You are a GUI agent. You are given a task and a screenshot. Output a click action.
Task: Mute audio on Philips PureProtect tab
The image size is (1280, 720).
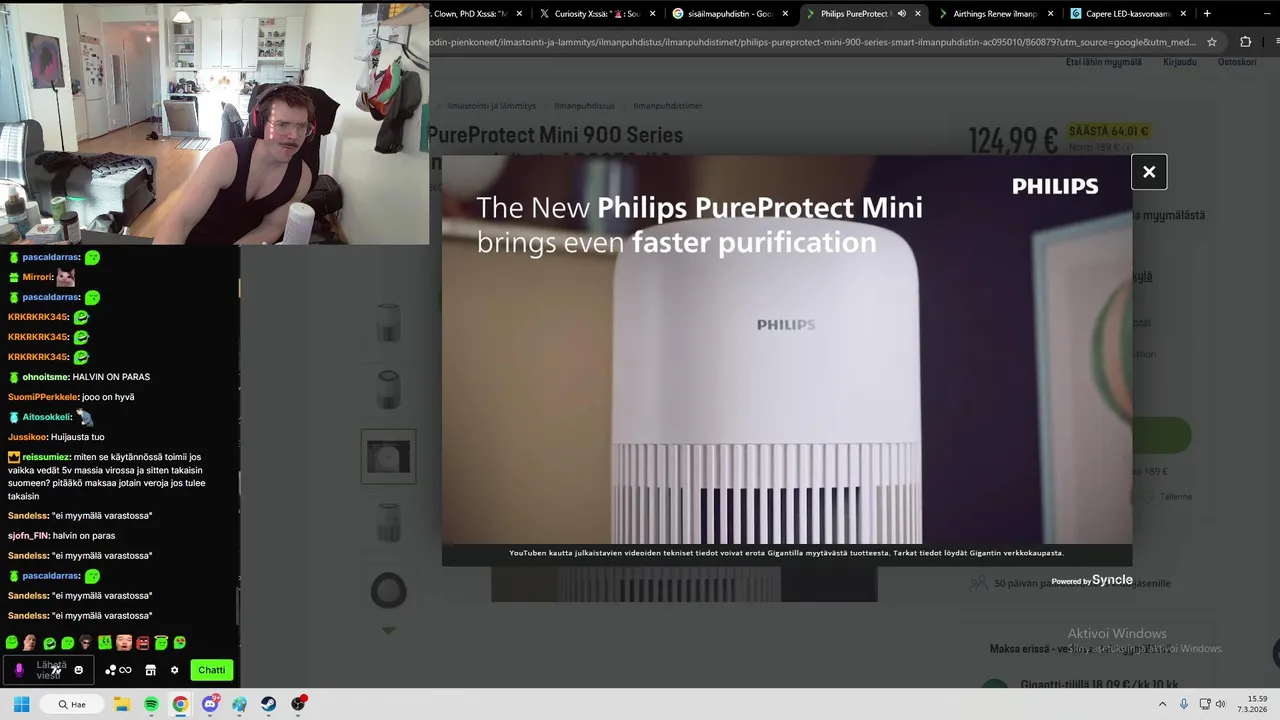[902, 14]
